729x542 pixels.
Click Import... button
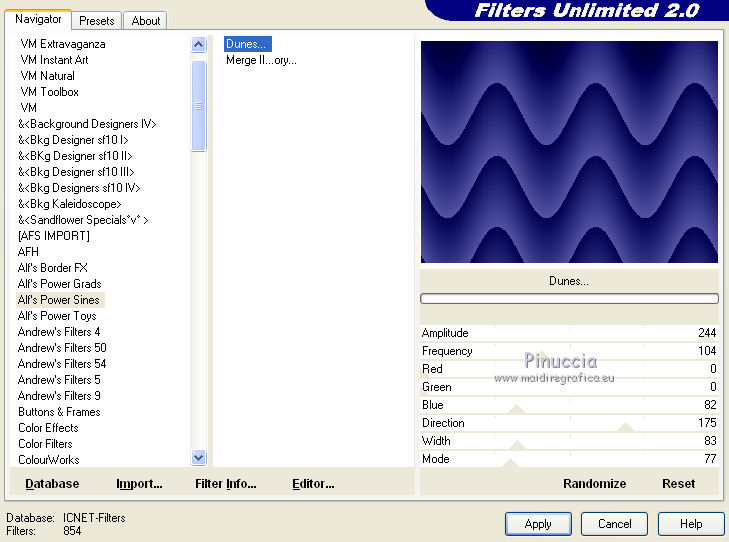pyautogui.click(x=139, y=483)
